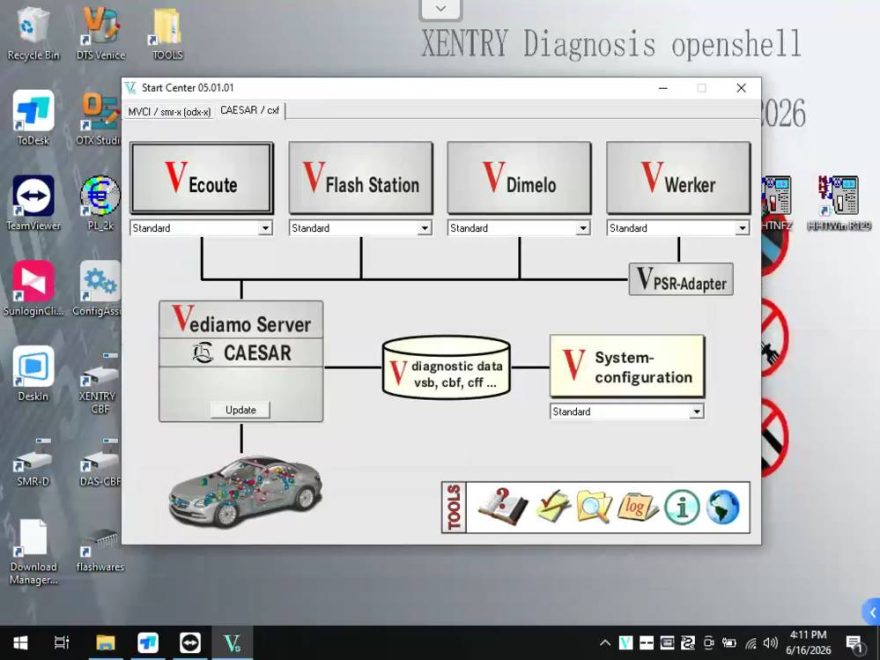Show hidden system tray icons
This screenshot has height=660, width=880.
(x=605, y=643)
